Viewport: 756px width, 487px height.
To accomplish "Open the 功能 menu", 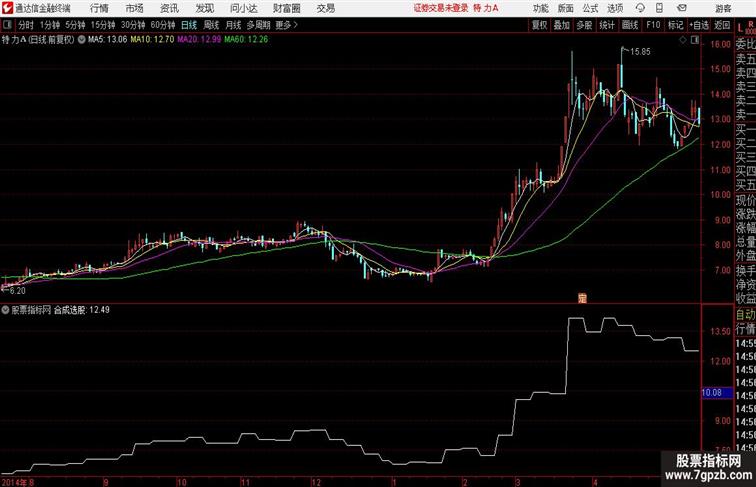I will 540,8.
